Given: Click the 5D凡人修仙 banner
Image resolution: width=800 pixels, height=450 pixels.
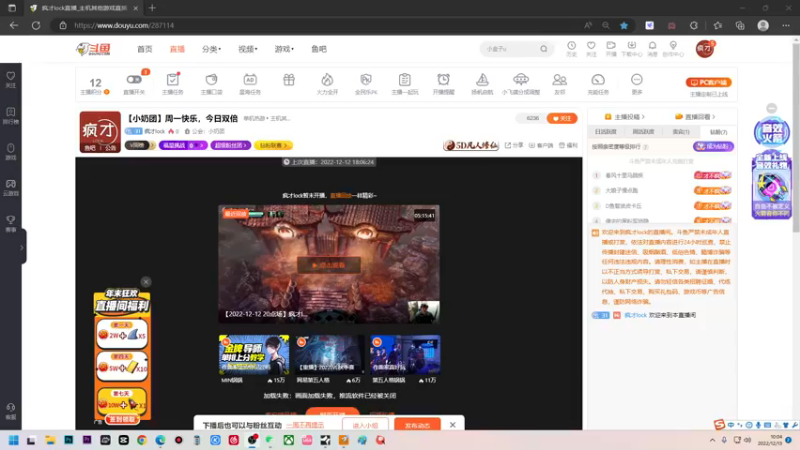Looking at the screenshot, I should [471, 145].
